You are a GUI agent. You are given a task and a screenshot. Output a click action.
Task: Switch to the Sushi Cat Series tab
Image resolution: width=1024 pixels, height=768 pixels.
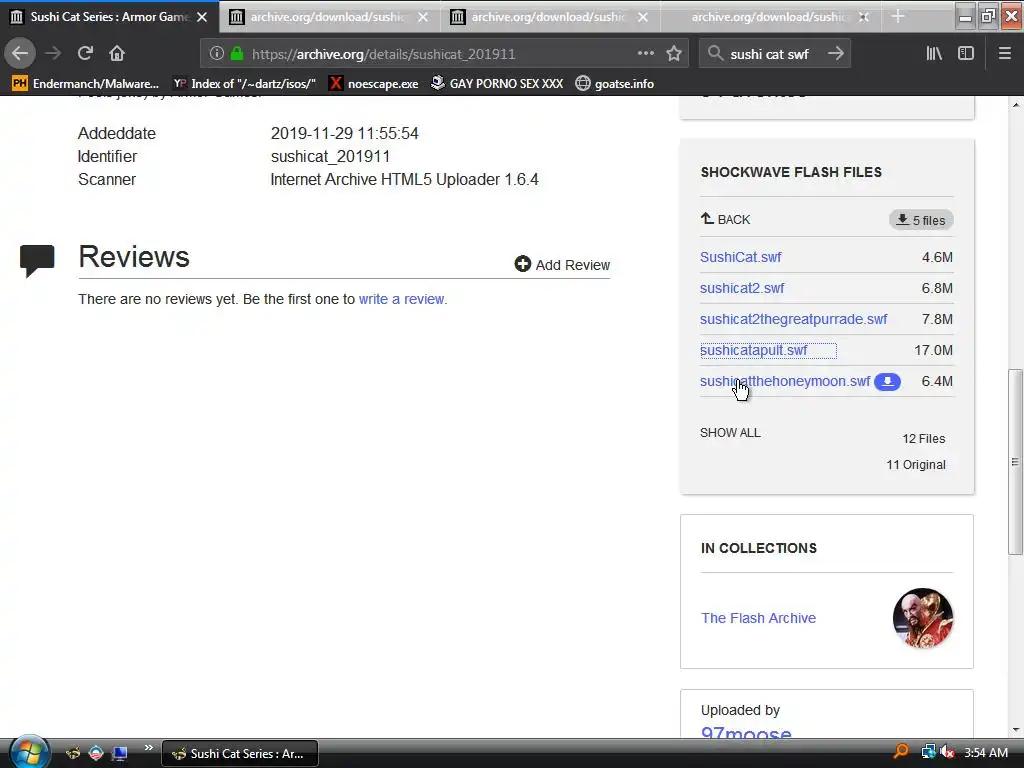pyautogui.click(x=108, y=17)
